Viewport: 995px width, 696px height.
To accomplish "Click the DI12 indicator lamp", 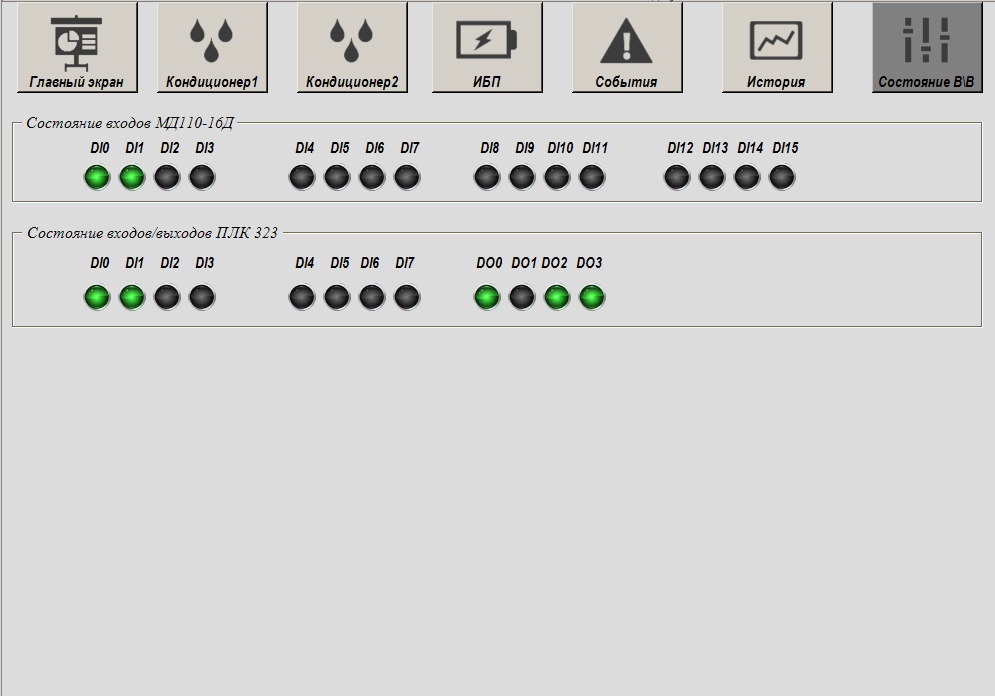I will tap(677, 178).
